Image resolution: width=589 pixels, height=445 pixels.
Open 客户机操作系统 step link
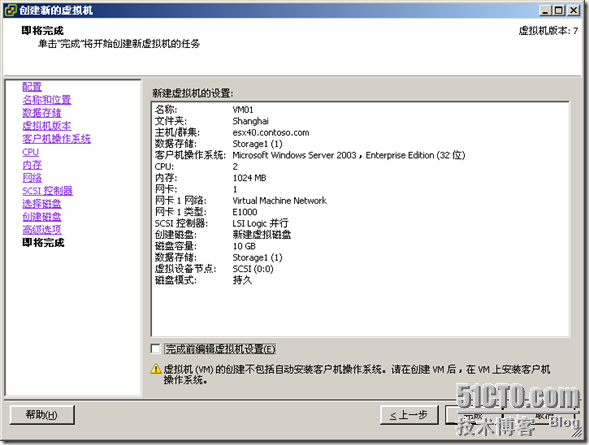click(56, 139)
